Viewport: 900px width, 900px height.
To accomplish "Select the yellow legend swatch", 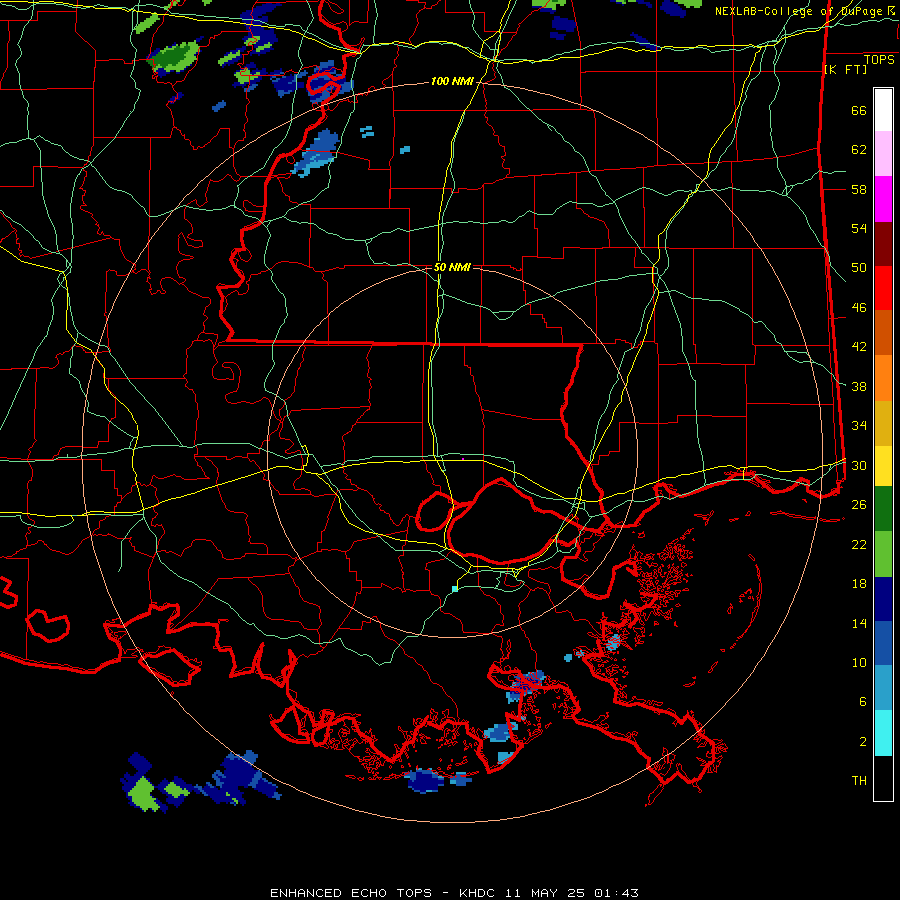I will (x=883, y=466).
